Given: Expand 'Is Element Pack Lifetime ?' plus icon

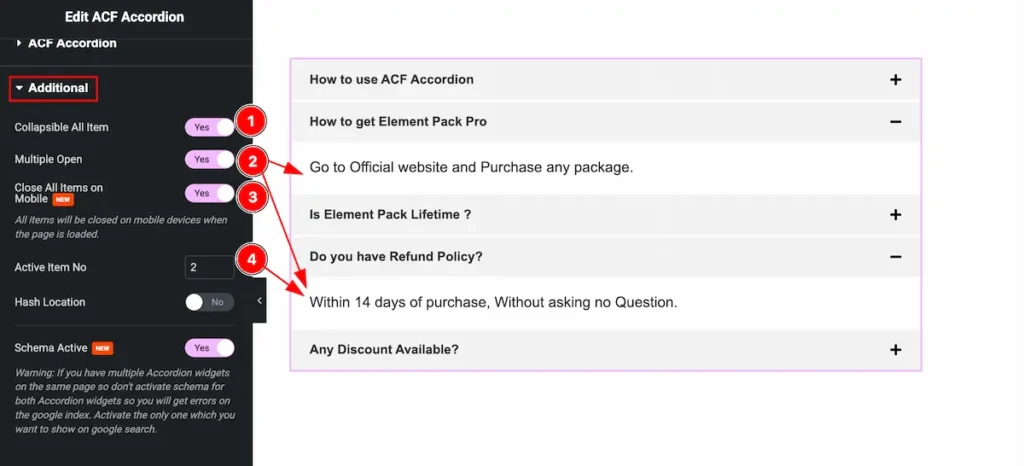Looking at the screenshot, I should tap(895, 215).
